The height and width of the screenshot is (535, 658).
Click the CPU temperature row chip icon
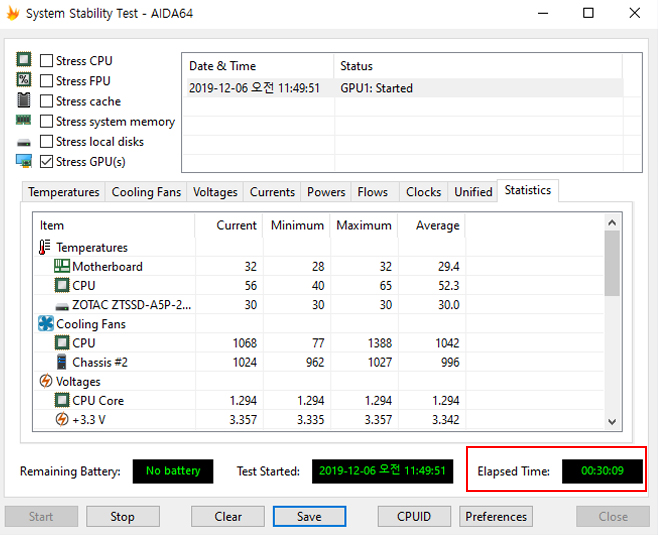click(62, 285)
